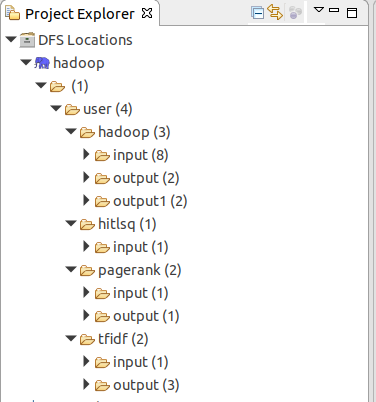The image size is (376, 402).
Task: Collapse the hadoop (3) folder
Action: 71,131
